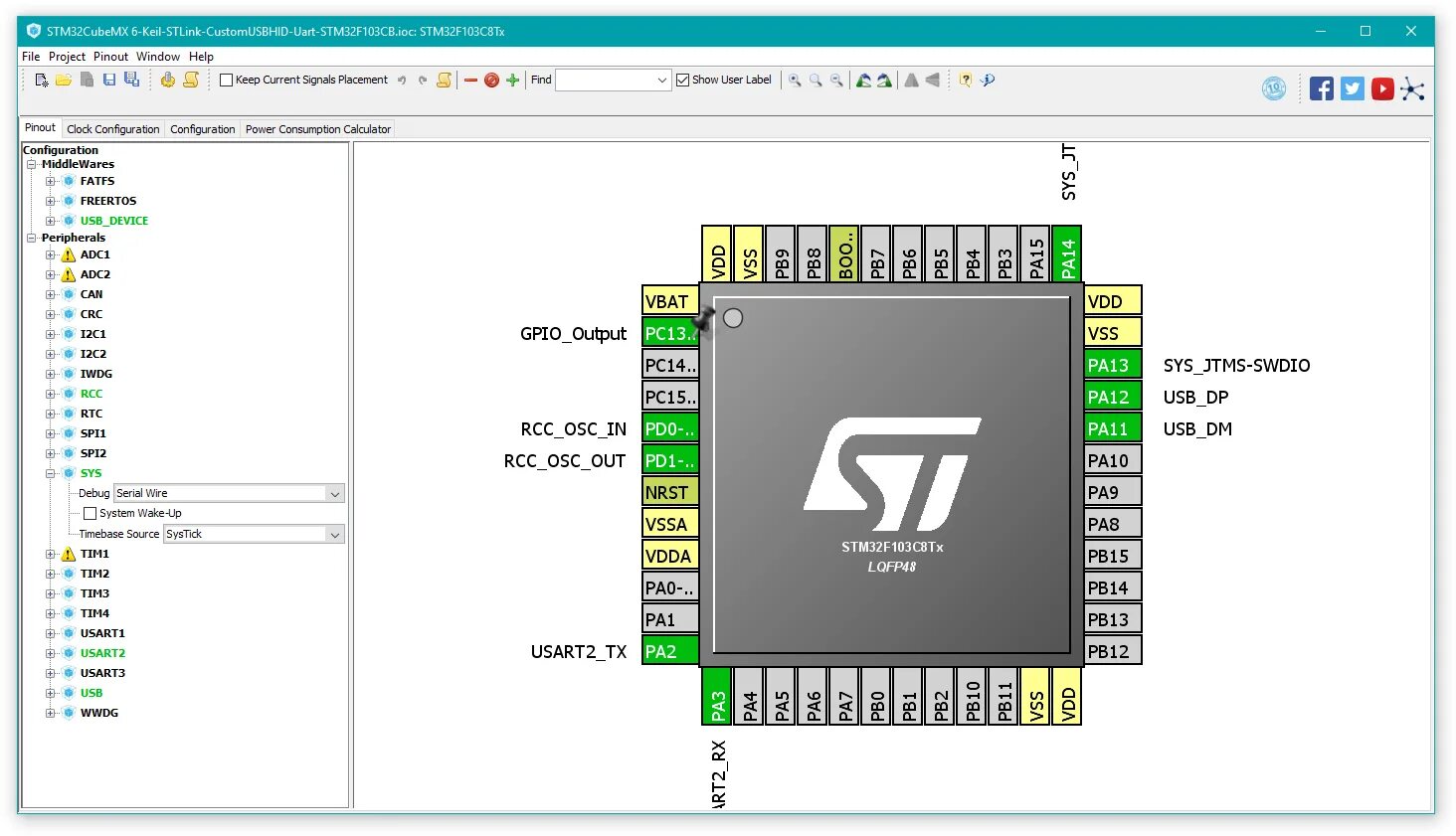This screenshot has width=1456, height=836.
Task: Expand the RCC peripheral node
Action: pos(51,394)
